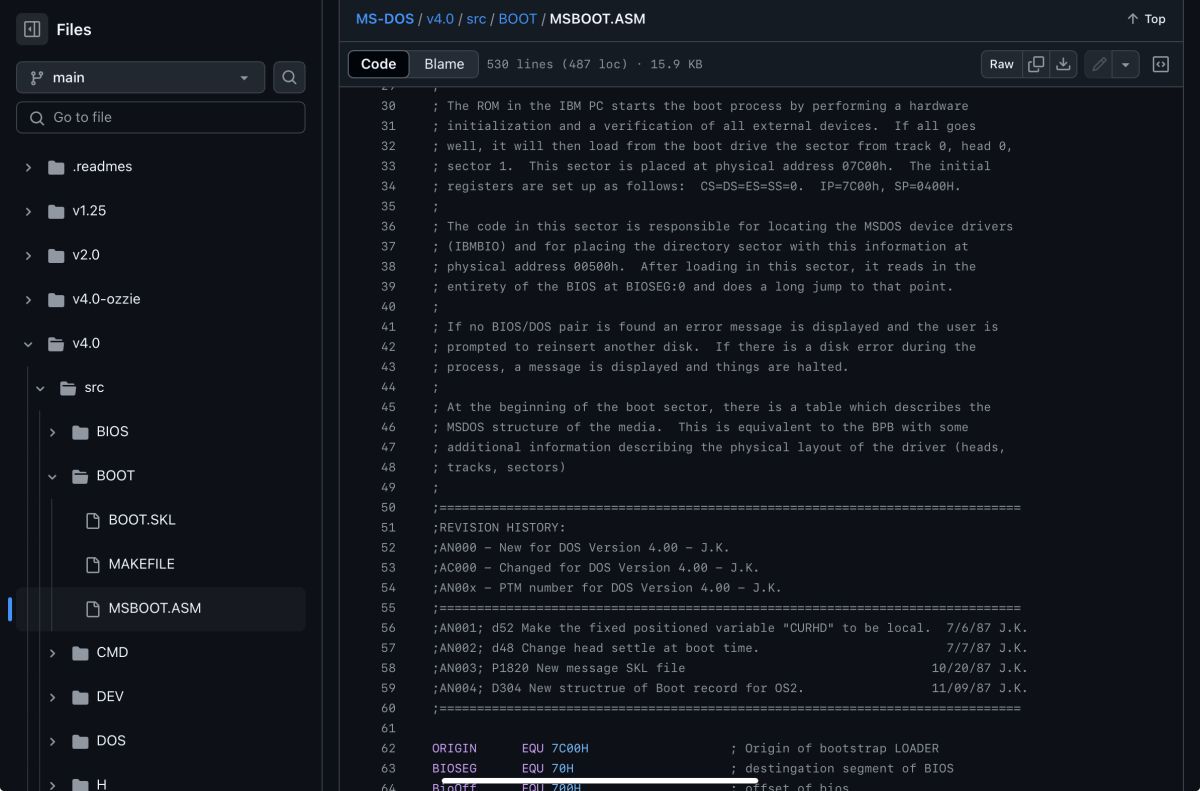
Task: Click the BIOSEG label on line 63
Action: pos(454,768)
